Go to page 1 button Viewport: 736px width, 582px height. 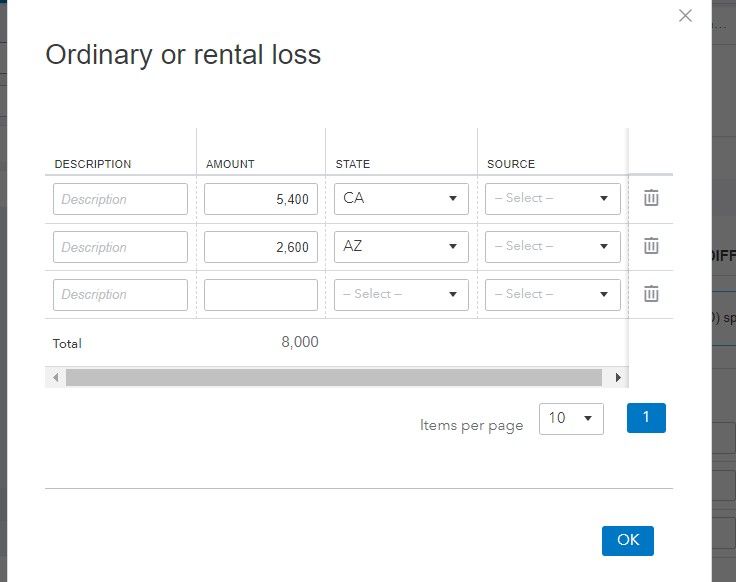pos(646,418)
